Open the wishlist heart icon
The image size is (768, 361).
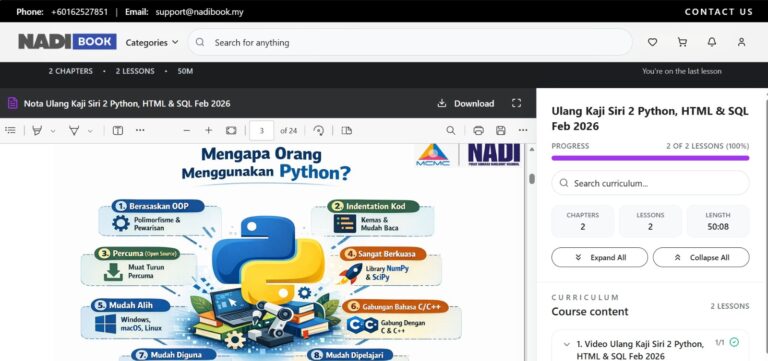[x=652, y=43]
